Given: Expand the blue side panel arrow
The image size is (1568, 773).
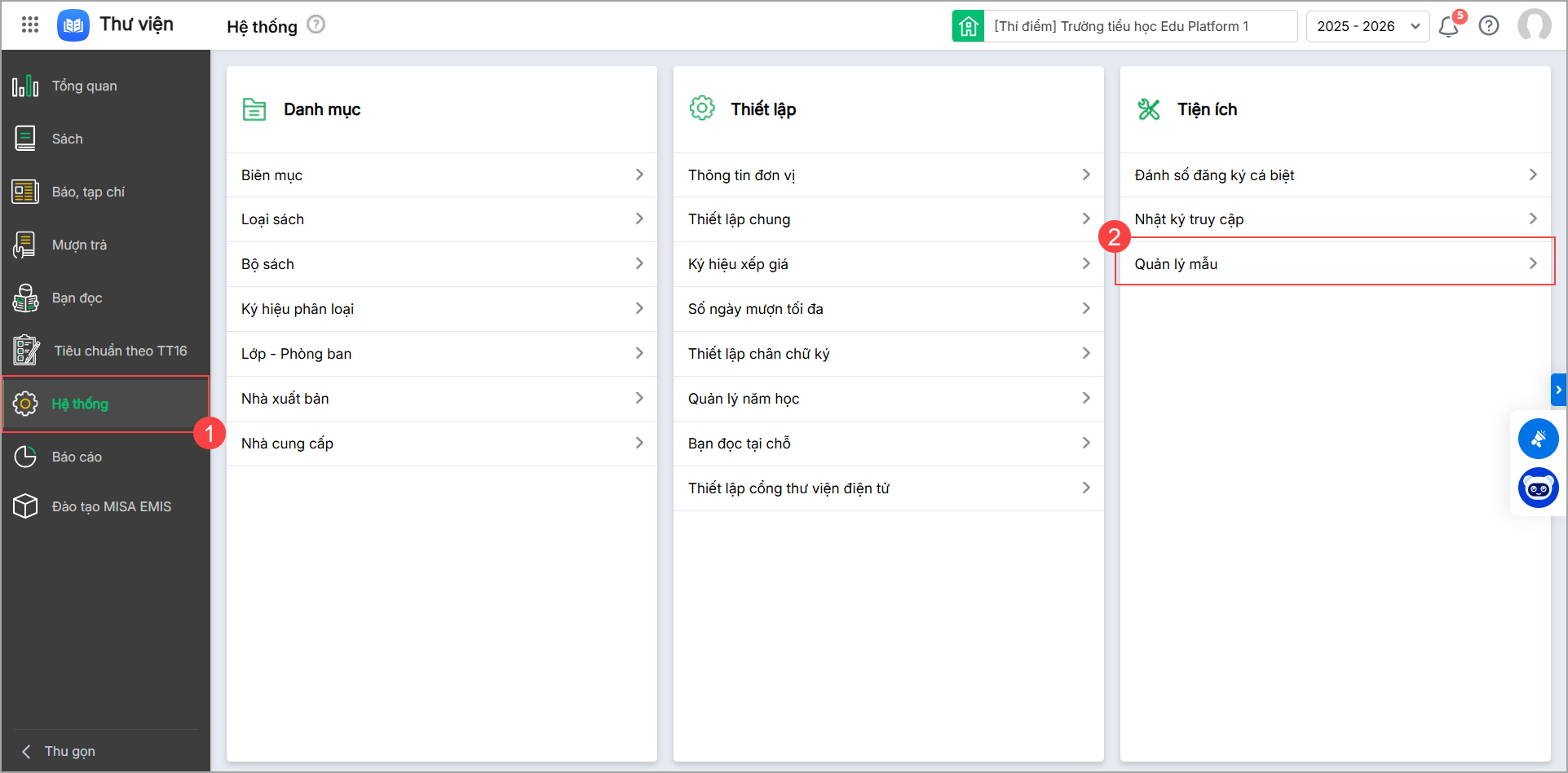Looking at the screenshot, I should [1558, 390].
